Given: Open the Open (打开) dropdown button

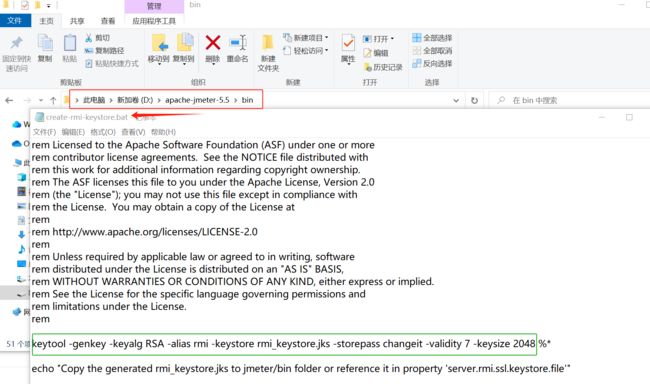Looking at the screenshot, I should click(x=378, y=39).
